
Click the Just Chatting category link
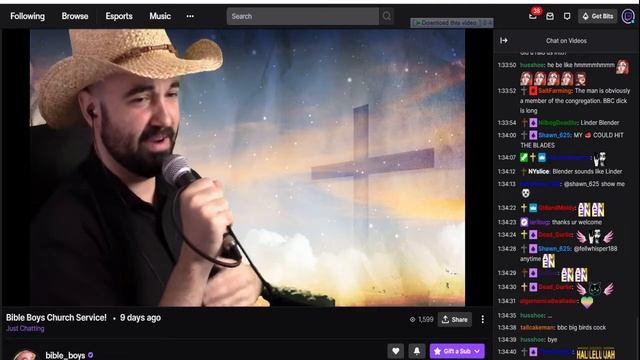25,329
